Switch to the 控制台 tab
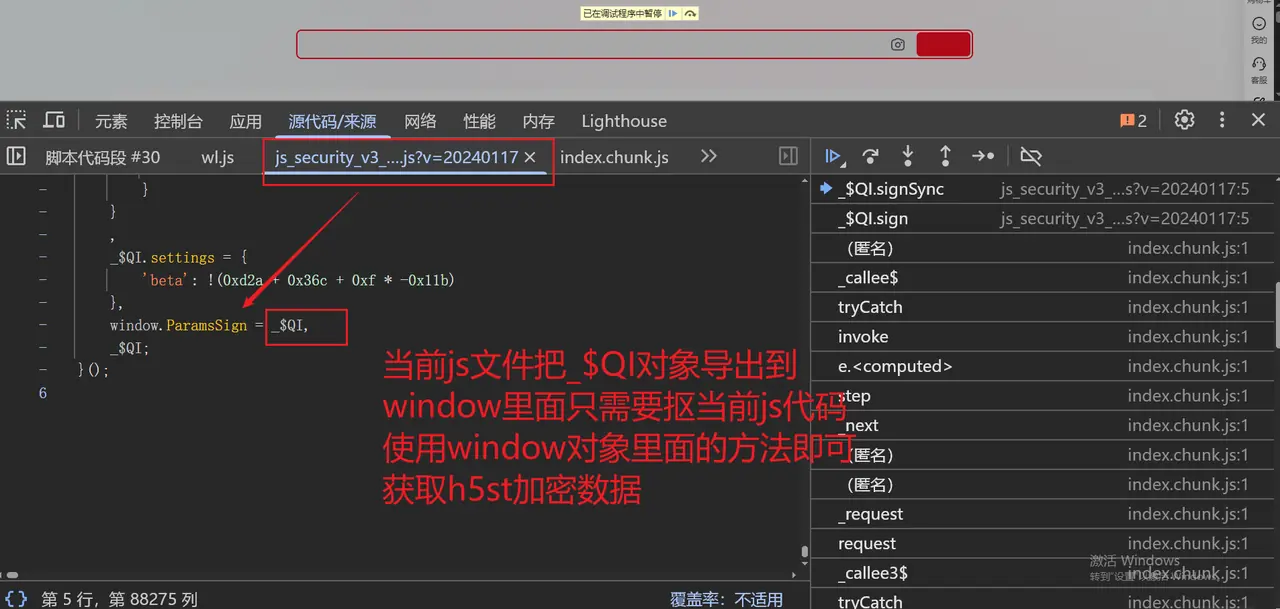Image resolution: width=1280 pixels, height=609 pixels. pos(178,120)
